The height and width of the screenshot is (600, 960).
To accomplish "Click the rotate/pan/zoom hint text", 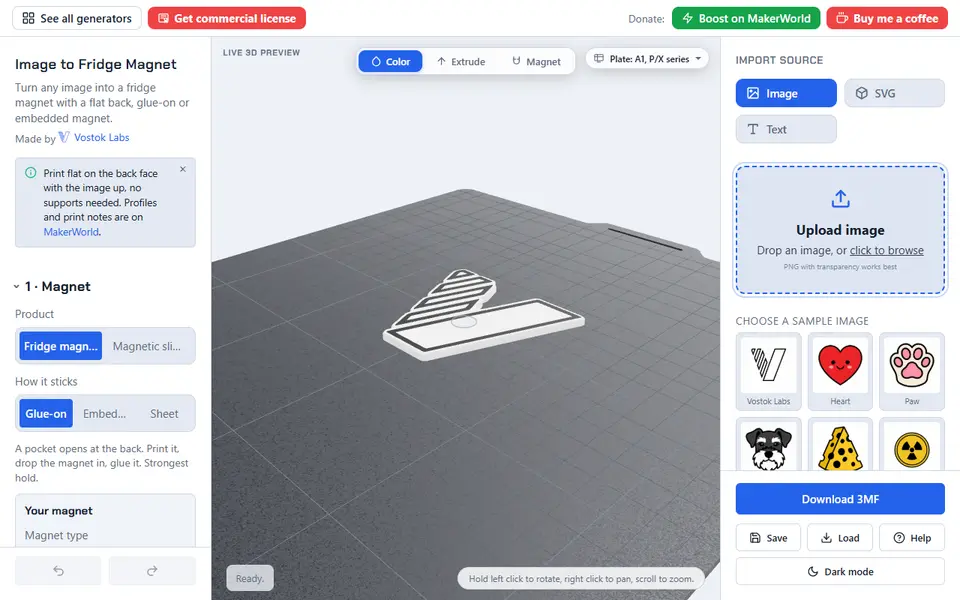I will [581, 579].
